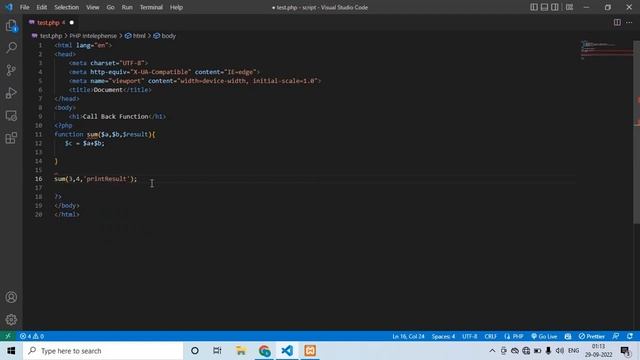
Task: Click the feedback icon in status bar
Action: click(x=616, y=336)
